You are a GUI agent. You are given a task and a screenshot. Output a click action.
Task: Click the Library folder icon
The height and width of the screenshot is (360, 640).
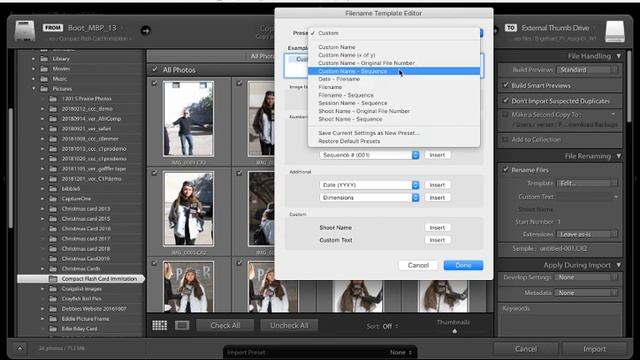(x=44, y=59)
